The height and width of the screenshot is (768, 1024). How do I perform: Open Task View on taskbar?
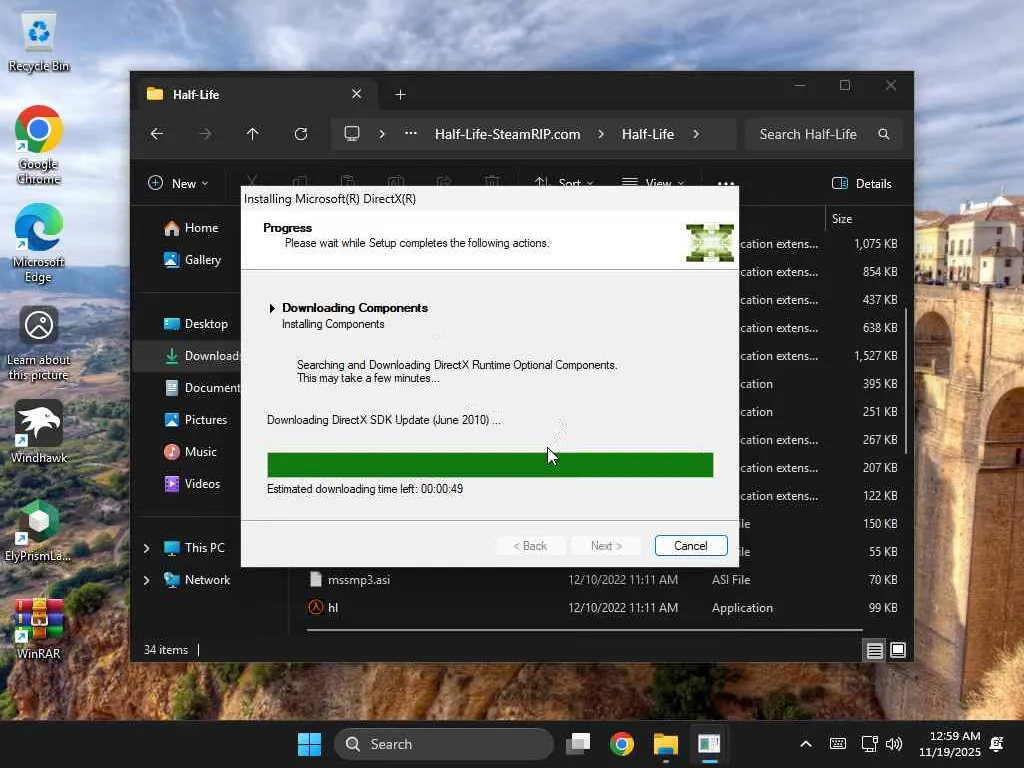(x=578, y=744)
